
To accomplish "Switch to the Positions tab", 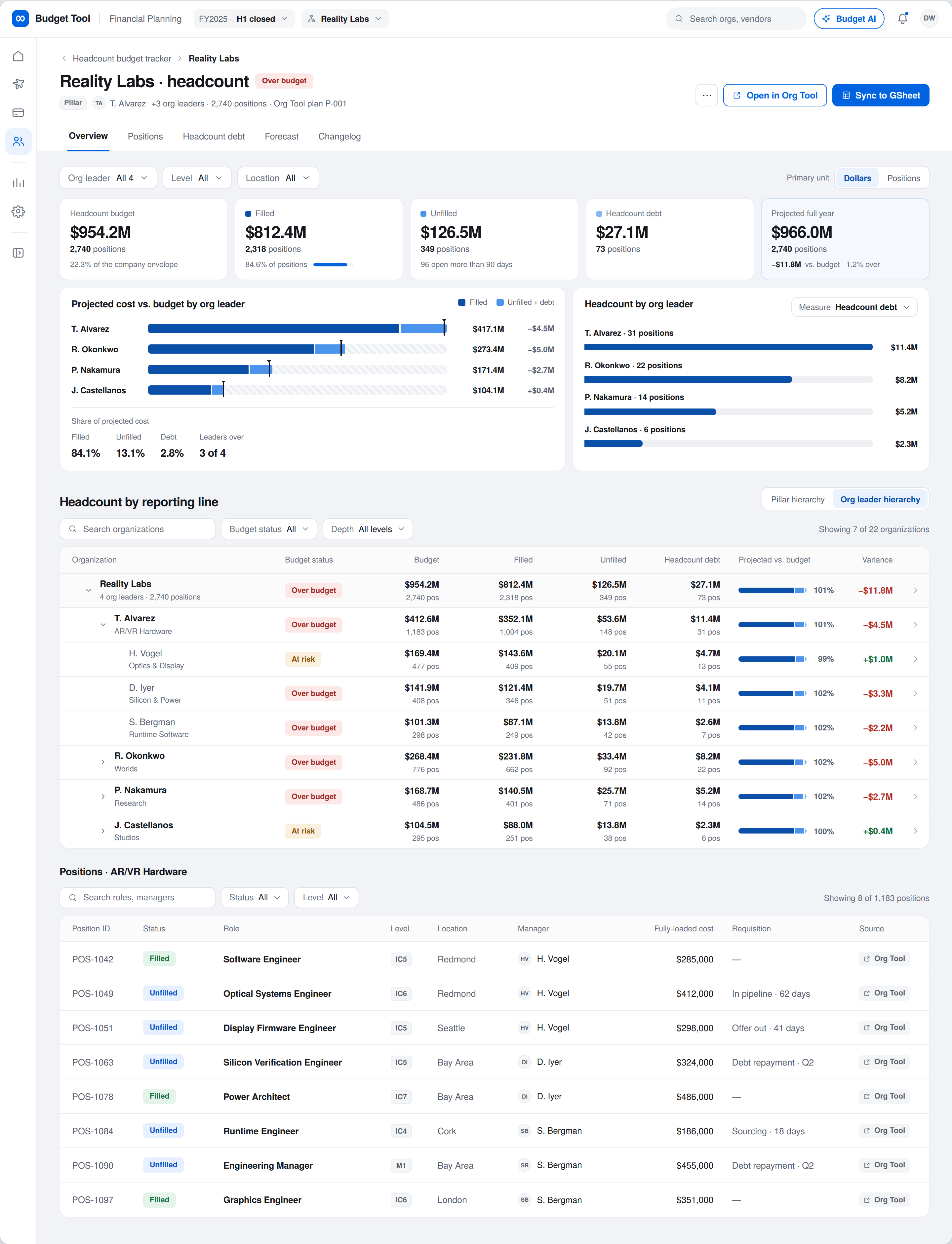I will coord(145,136).
